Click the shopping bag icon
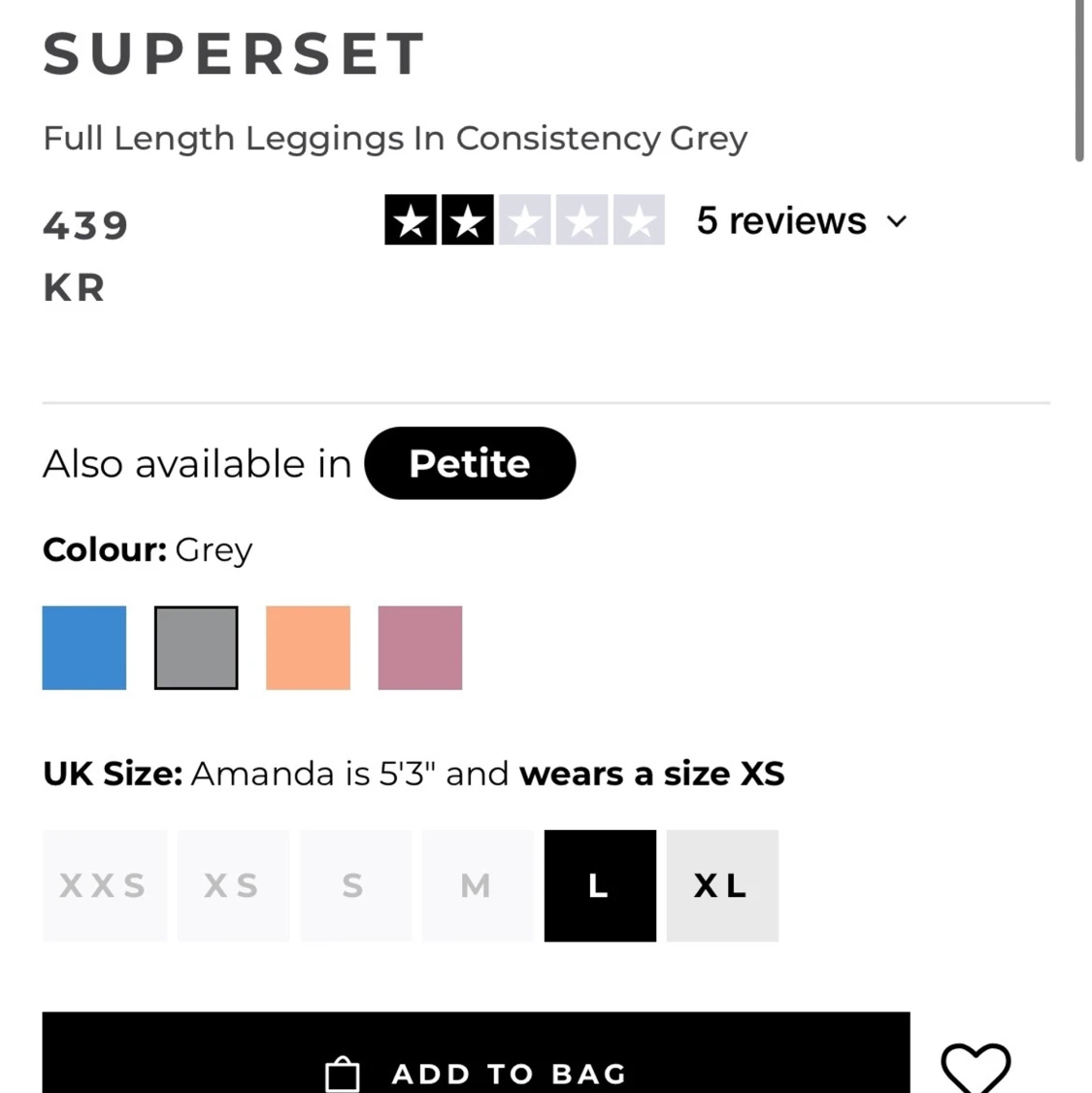 click(342, 1074)
